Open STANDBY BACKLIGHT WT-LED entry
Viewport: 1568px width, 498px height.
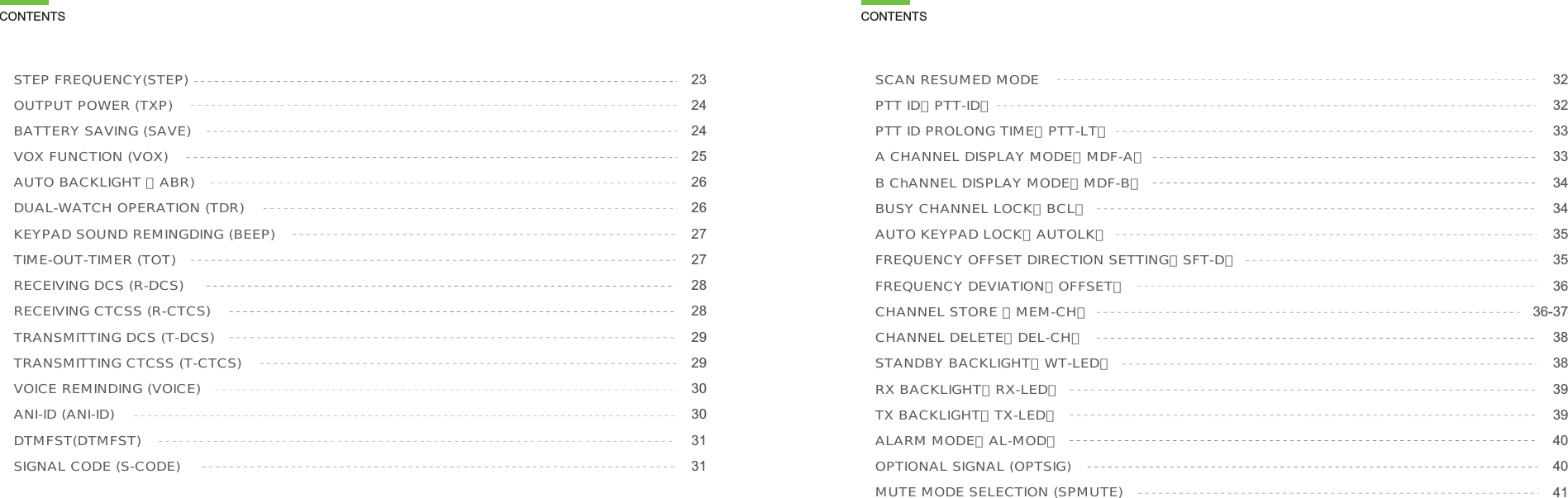pyautogui.click(x=992, y=363)
